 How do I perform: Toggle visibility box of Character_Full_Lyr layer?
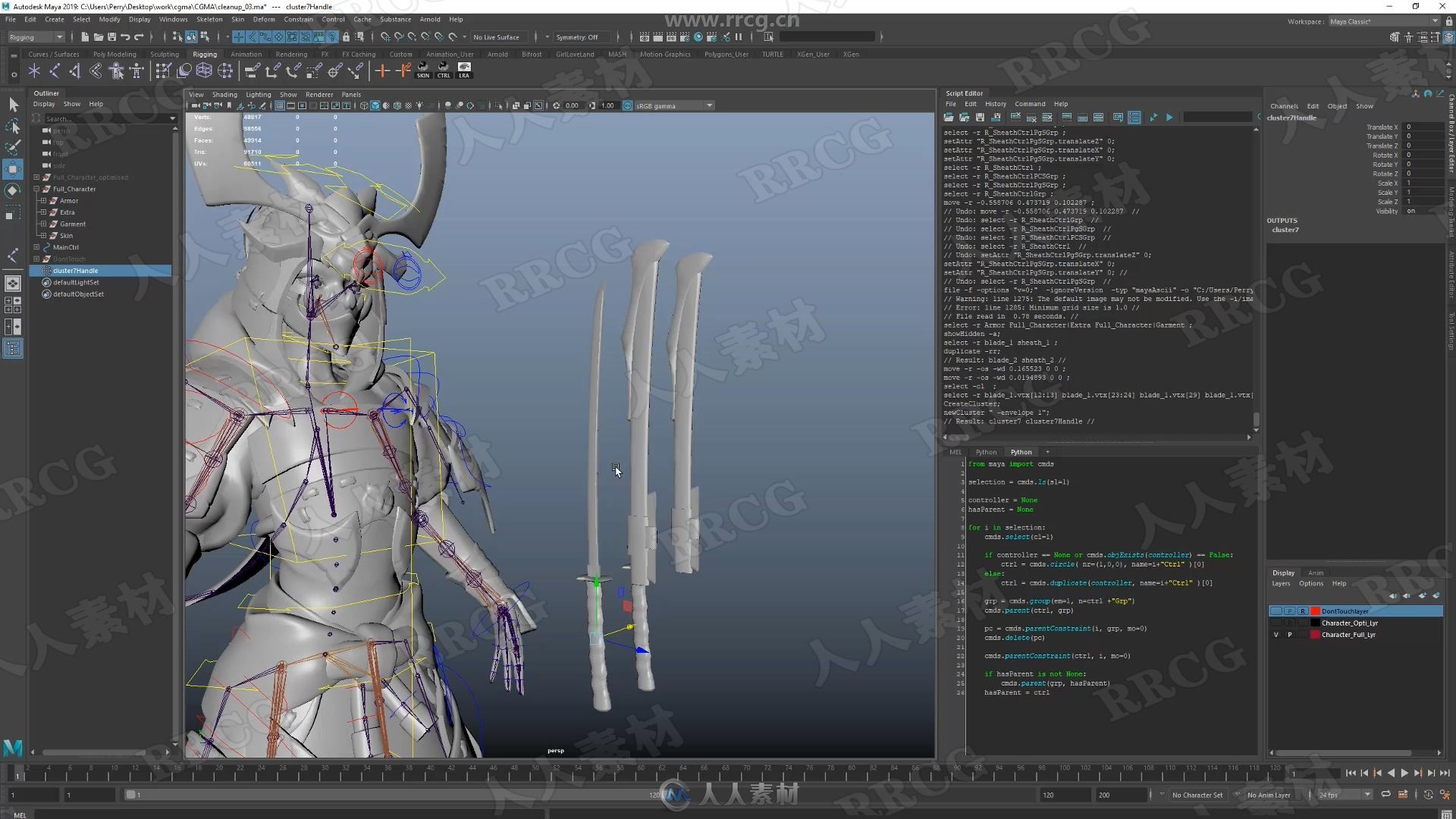point(1276,635)
